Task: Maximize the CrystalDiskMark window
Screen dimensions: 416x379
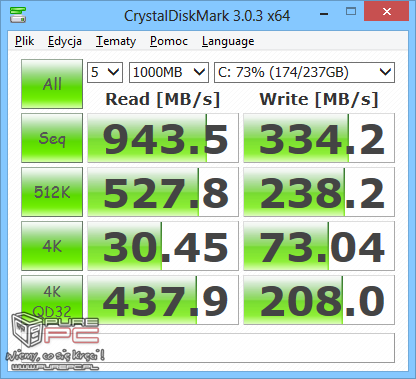Action: 351,12
